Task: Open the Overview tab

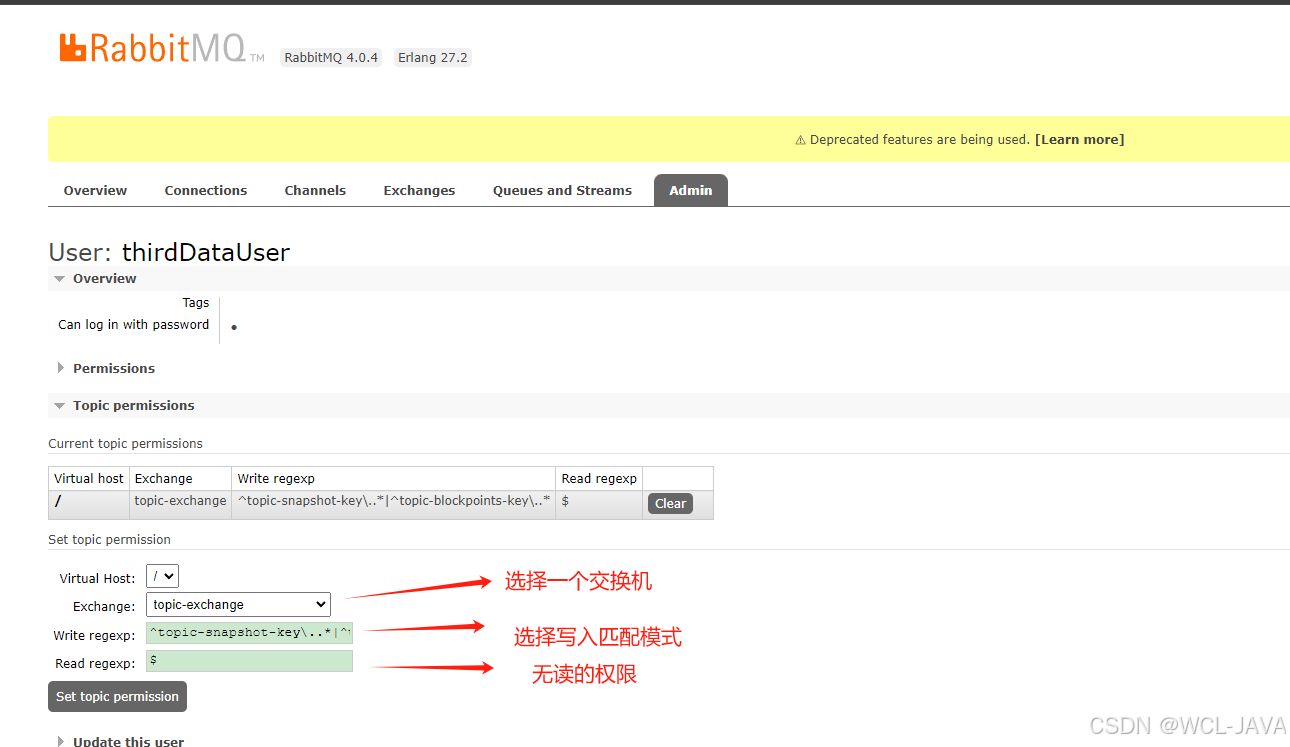Action: [x=95, y=190]
